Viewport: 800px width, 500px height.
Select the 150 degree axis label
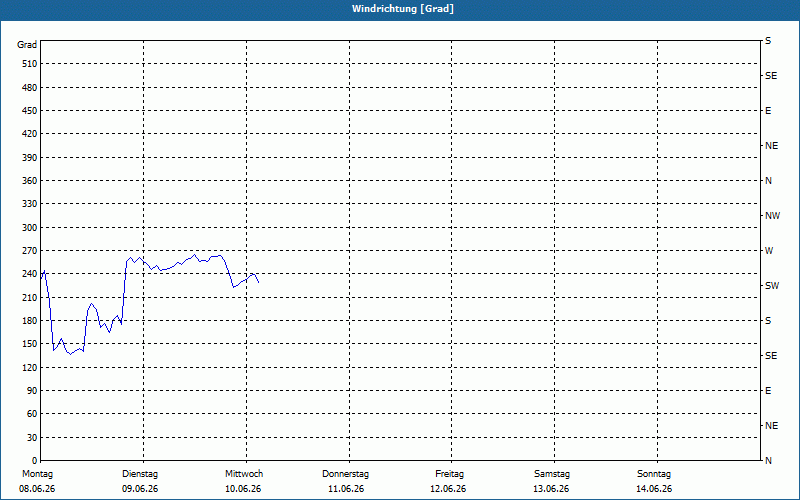coord(30,344)
